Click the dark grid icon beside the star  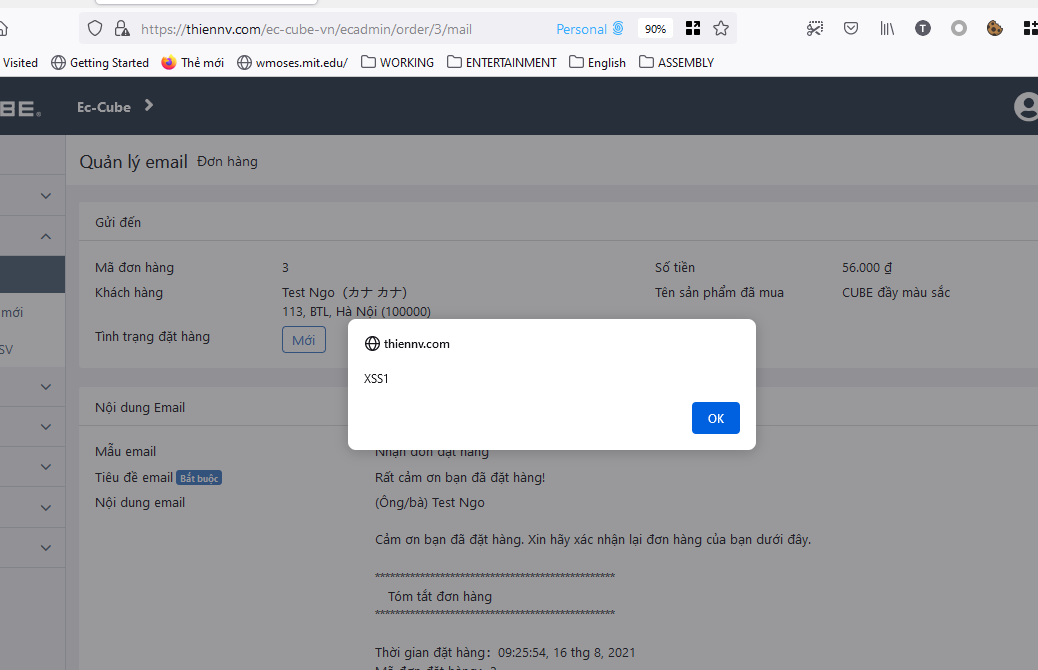click(693, 28)
